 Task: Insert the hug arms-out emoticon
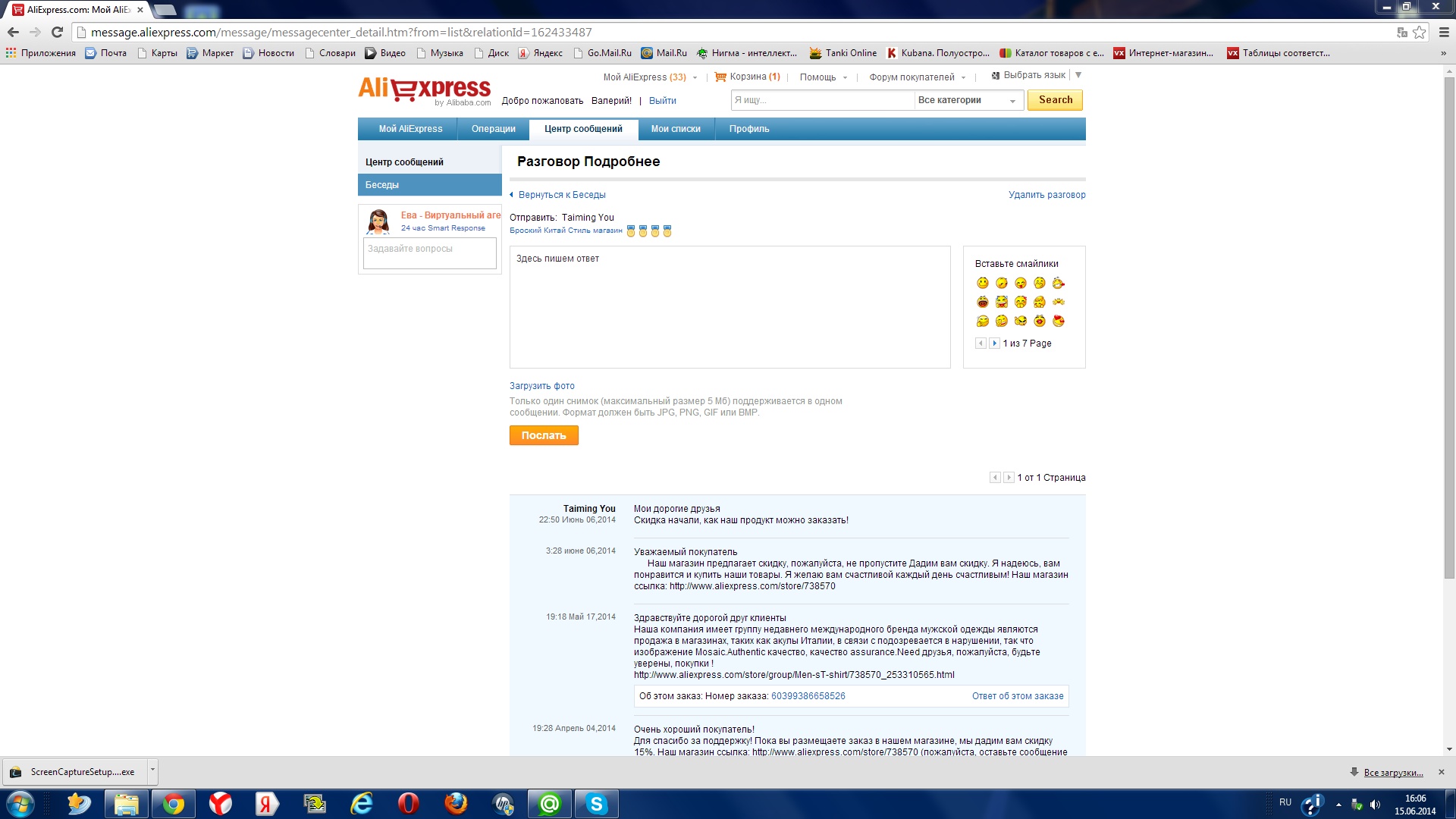[x=1059, y=302]
